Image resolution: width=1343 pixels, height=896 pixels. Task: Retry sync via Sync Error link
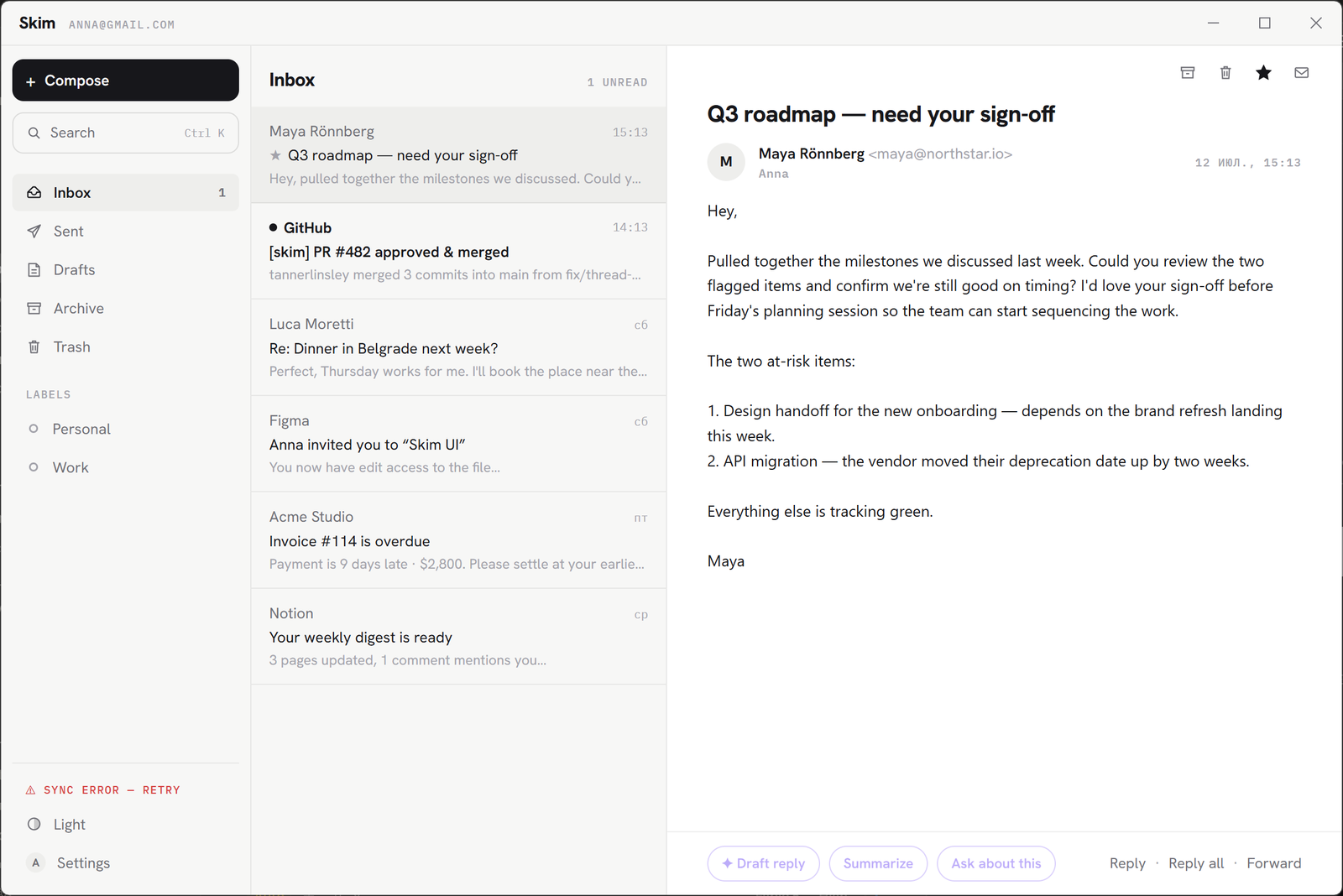(x=103, y=790)
